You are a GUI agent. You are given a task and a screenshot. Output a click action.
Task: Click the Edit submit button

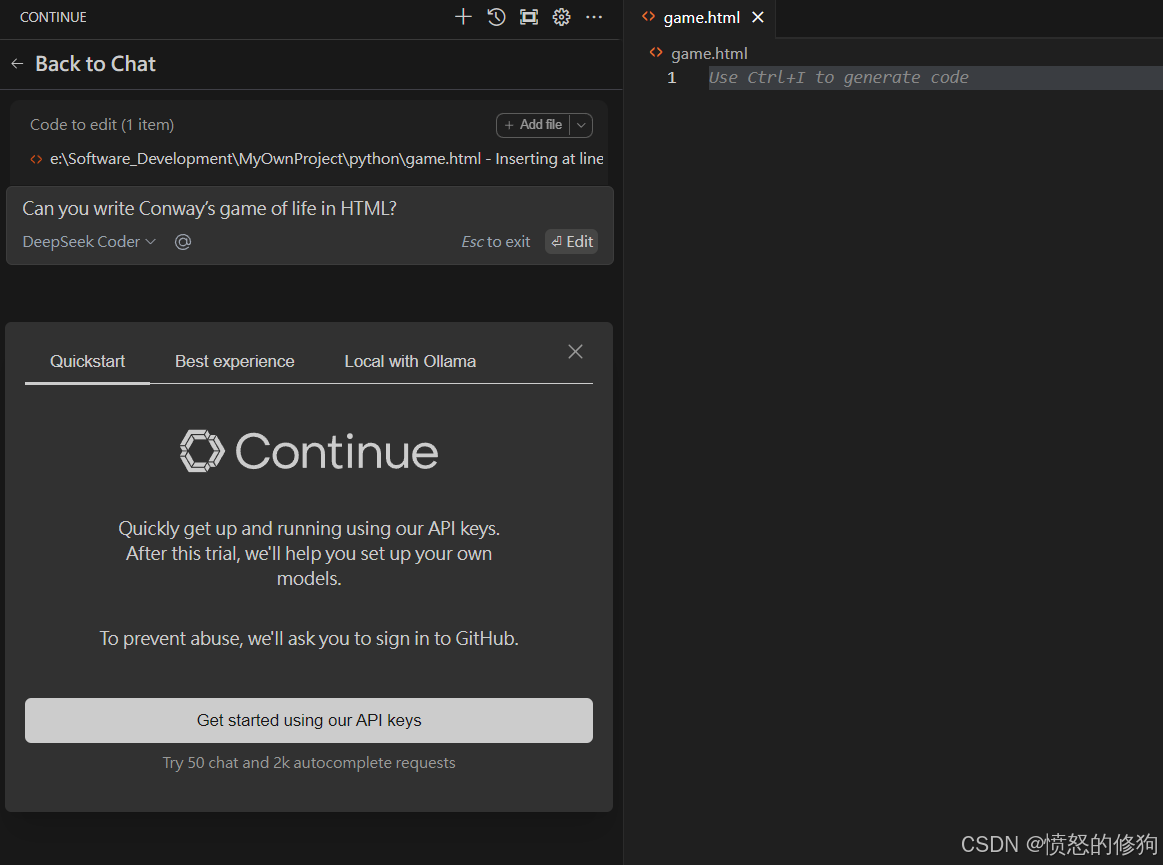572,242
